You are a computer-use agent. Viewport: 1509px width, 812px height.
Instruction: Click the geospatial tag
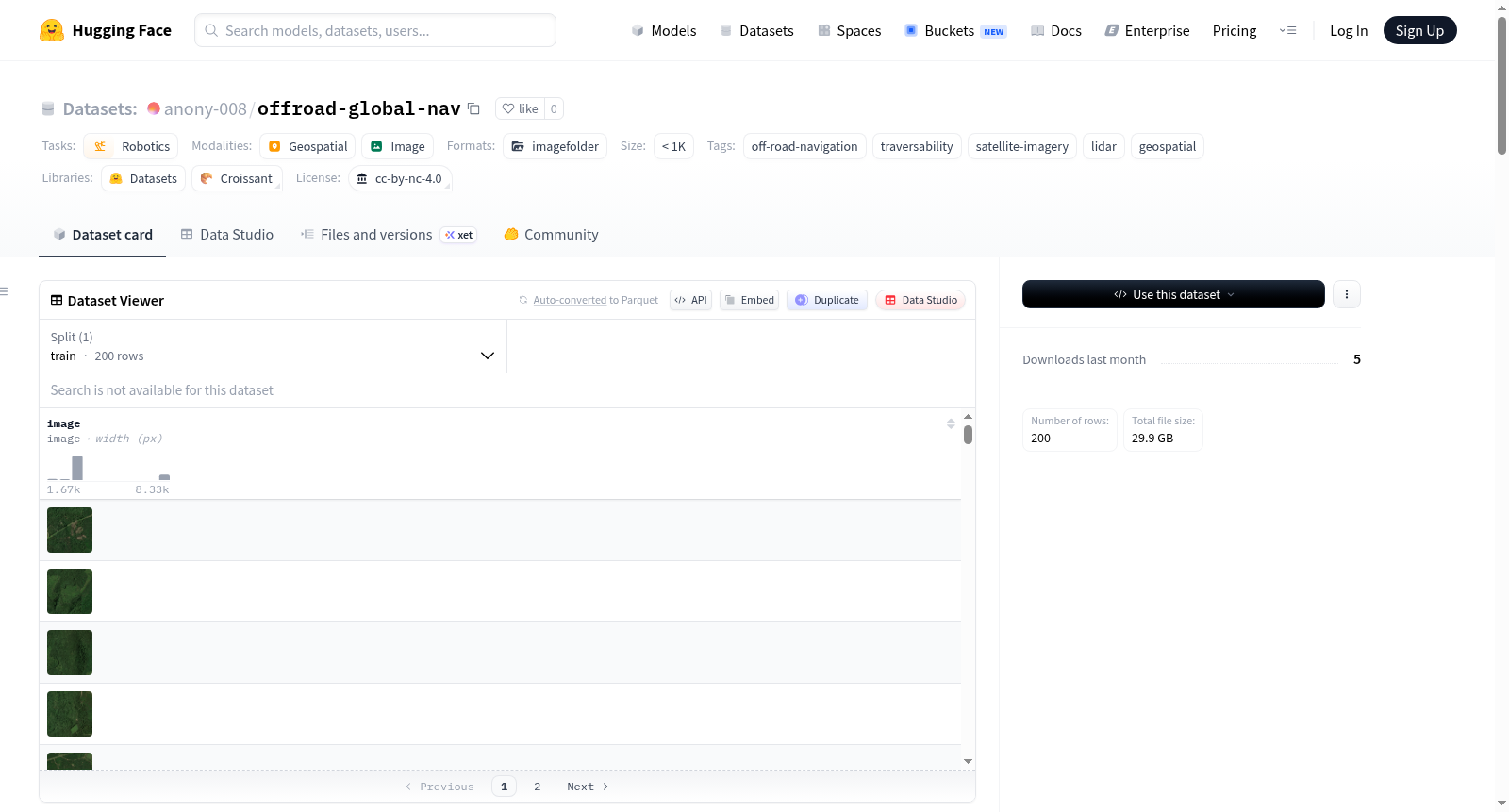coord(1168,146)
